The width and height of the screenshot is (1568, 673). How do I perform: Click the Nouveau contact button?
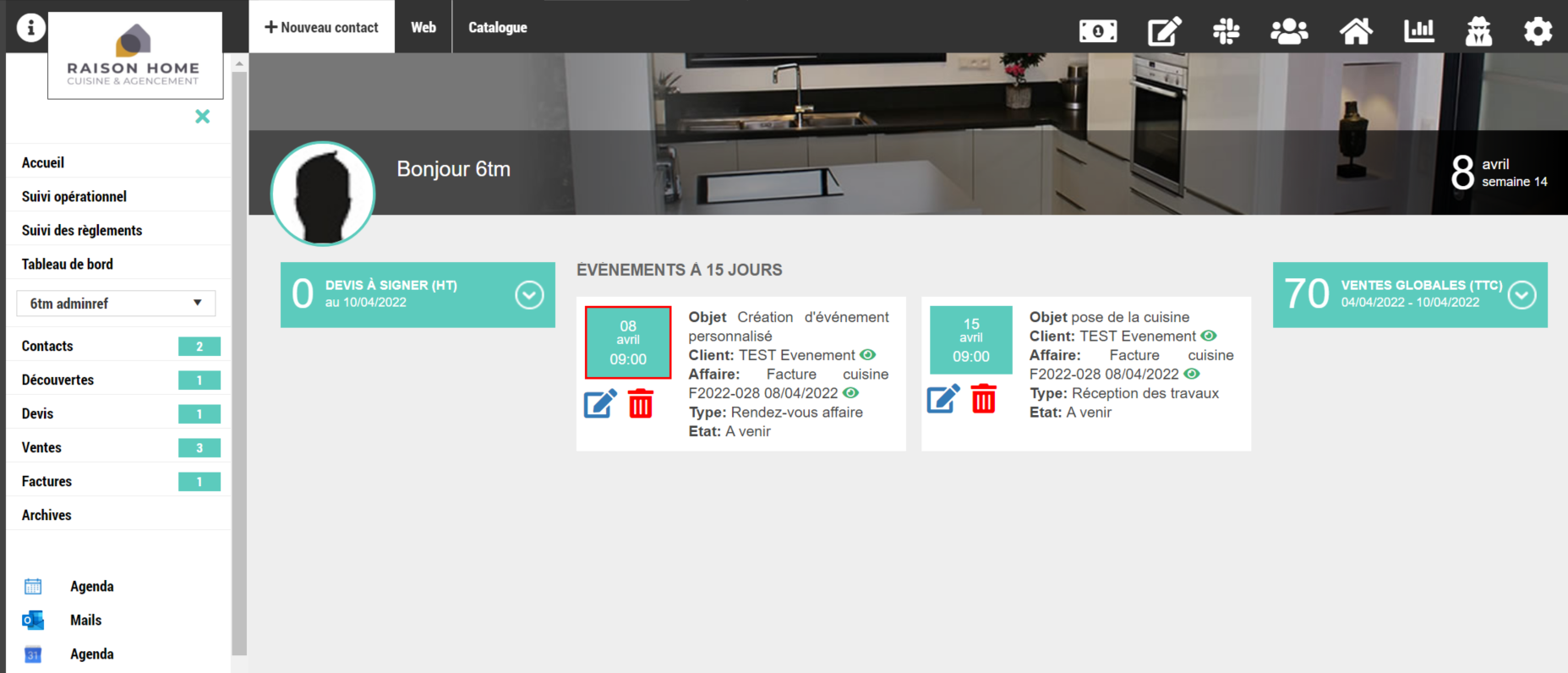pos(321,27)
